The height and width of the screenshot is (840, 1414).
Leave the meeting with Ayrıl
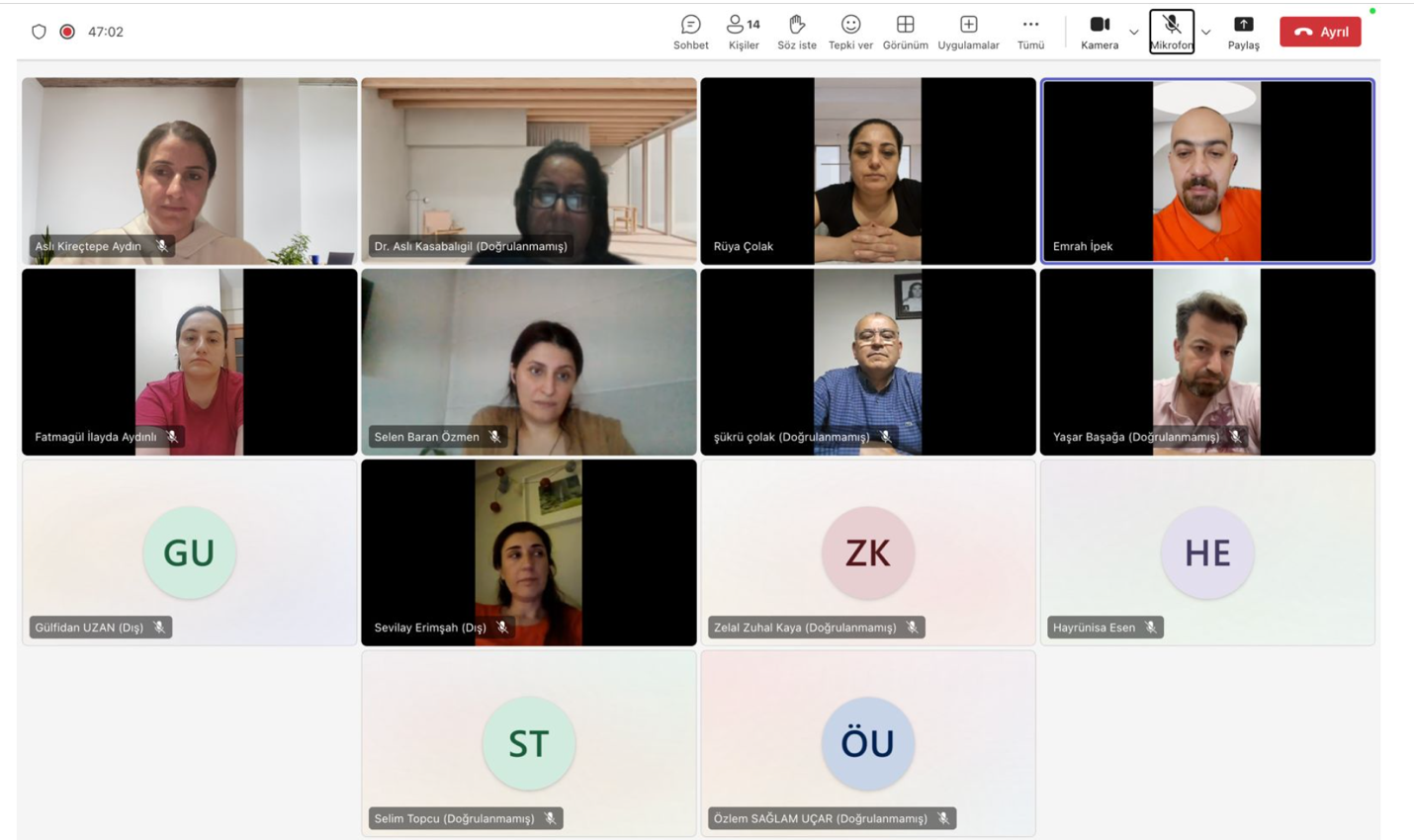point(1320,32)
